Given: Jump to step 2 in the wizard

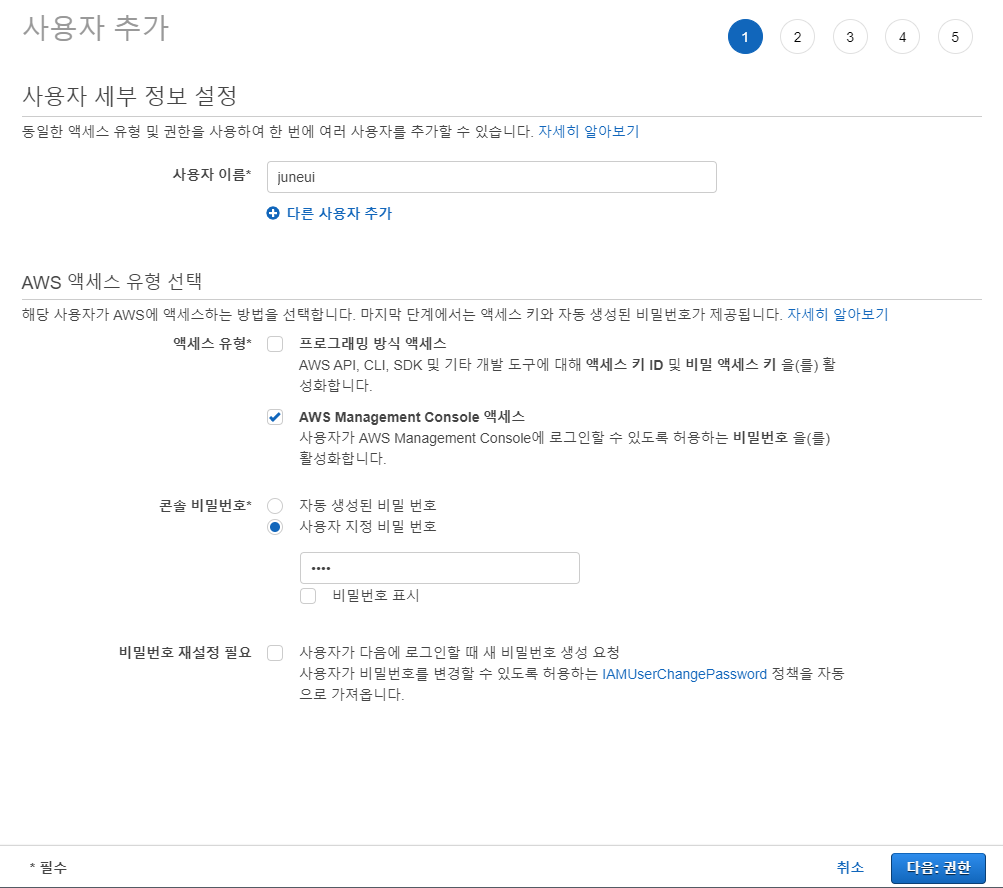Looking at the screenshot, I should [797, 38].
